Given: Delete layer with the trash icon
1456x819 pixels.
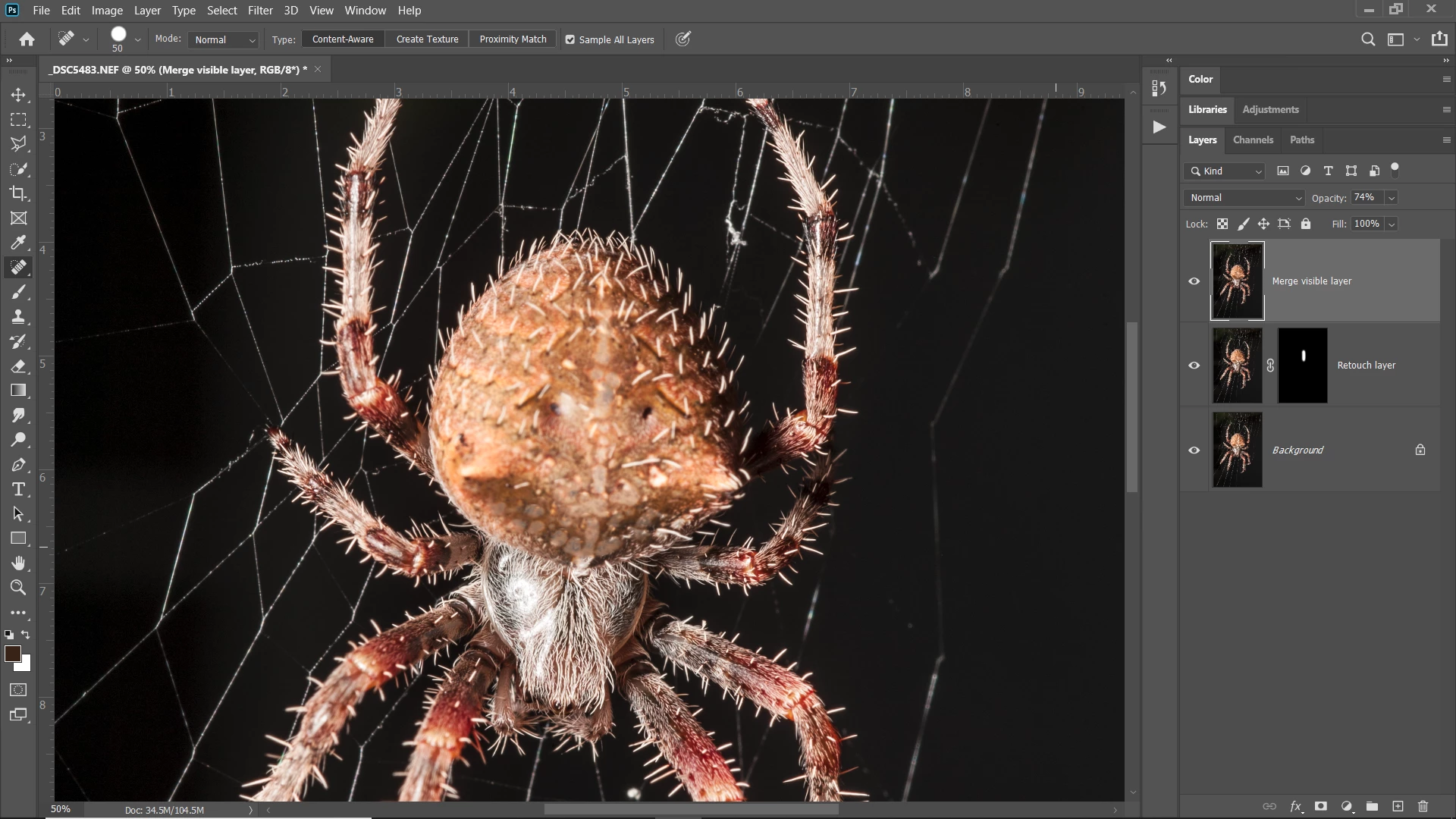Looking at the screenshot, I should click(1423, 806).
